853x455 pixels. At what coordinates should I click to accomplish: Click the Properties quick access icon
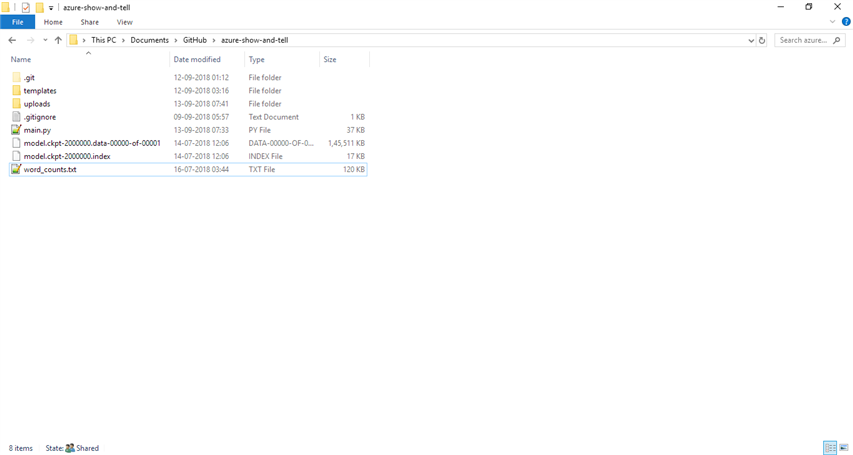[26, 8]
